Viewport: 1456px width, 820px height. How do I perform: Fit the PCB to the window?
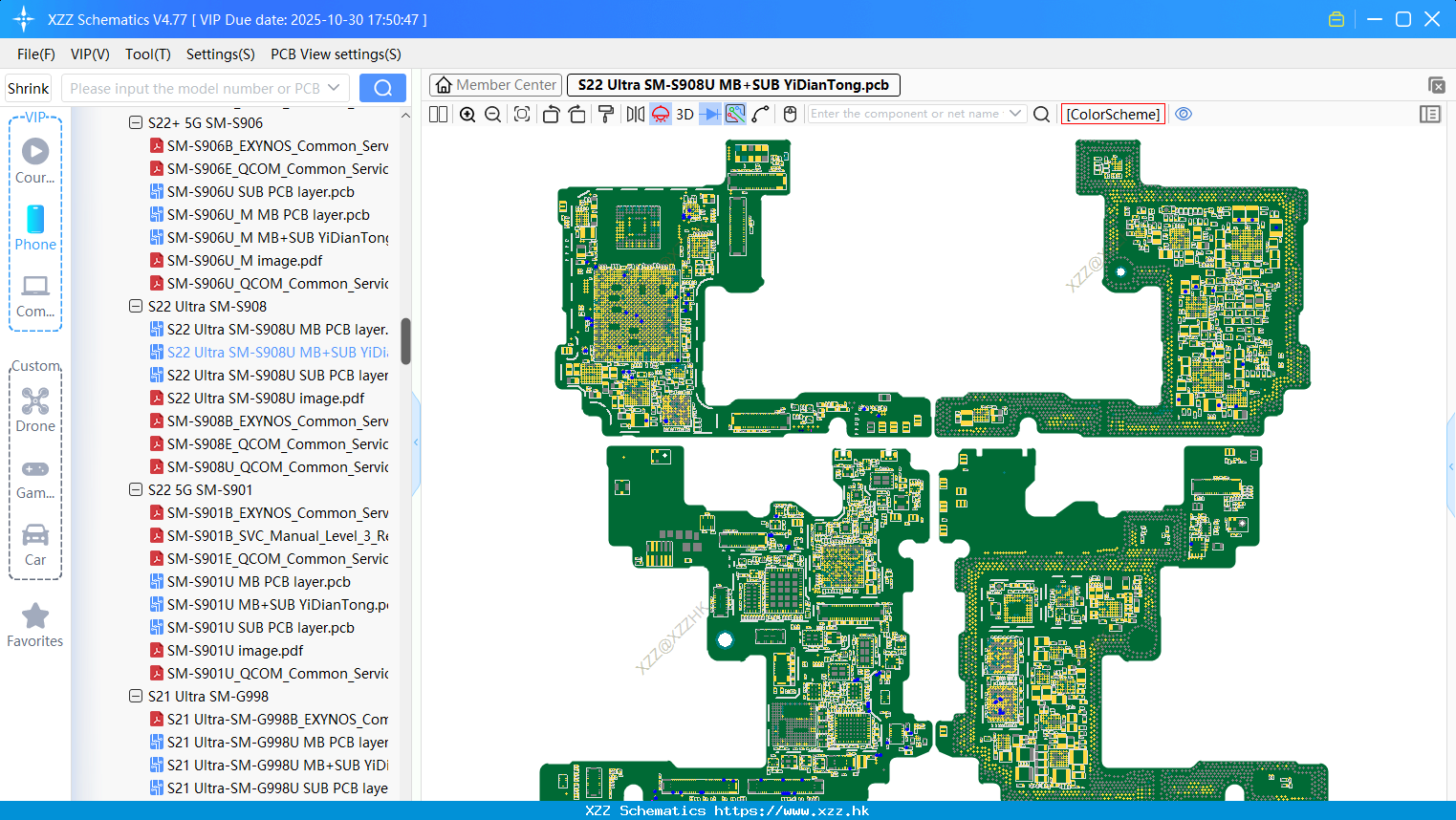522,114
